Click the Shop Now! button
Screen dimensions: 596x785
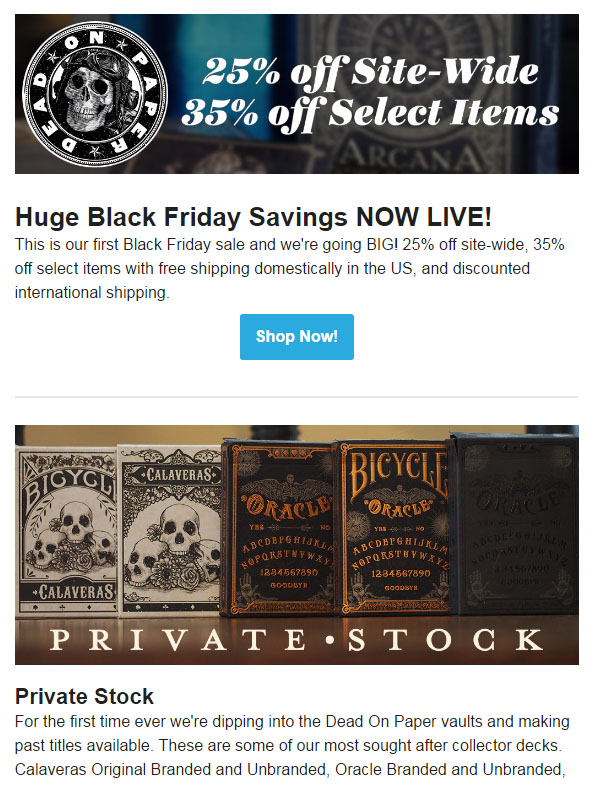point(296,336)
